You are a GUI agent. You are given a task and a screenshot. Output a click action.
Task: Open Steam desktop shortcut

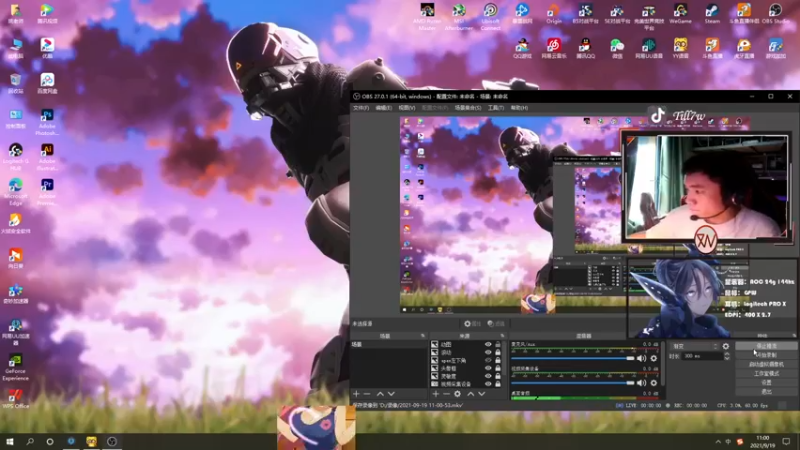[x=712, y=14]
